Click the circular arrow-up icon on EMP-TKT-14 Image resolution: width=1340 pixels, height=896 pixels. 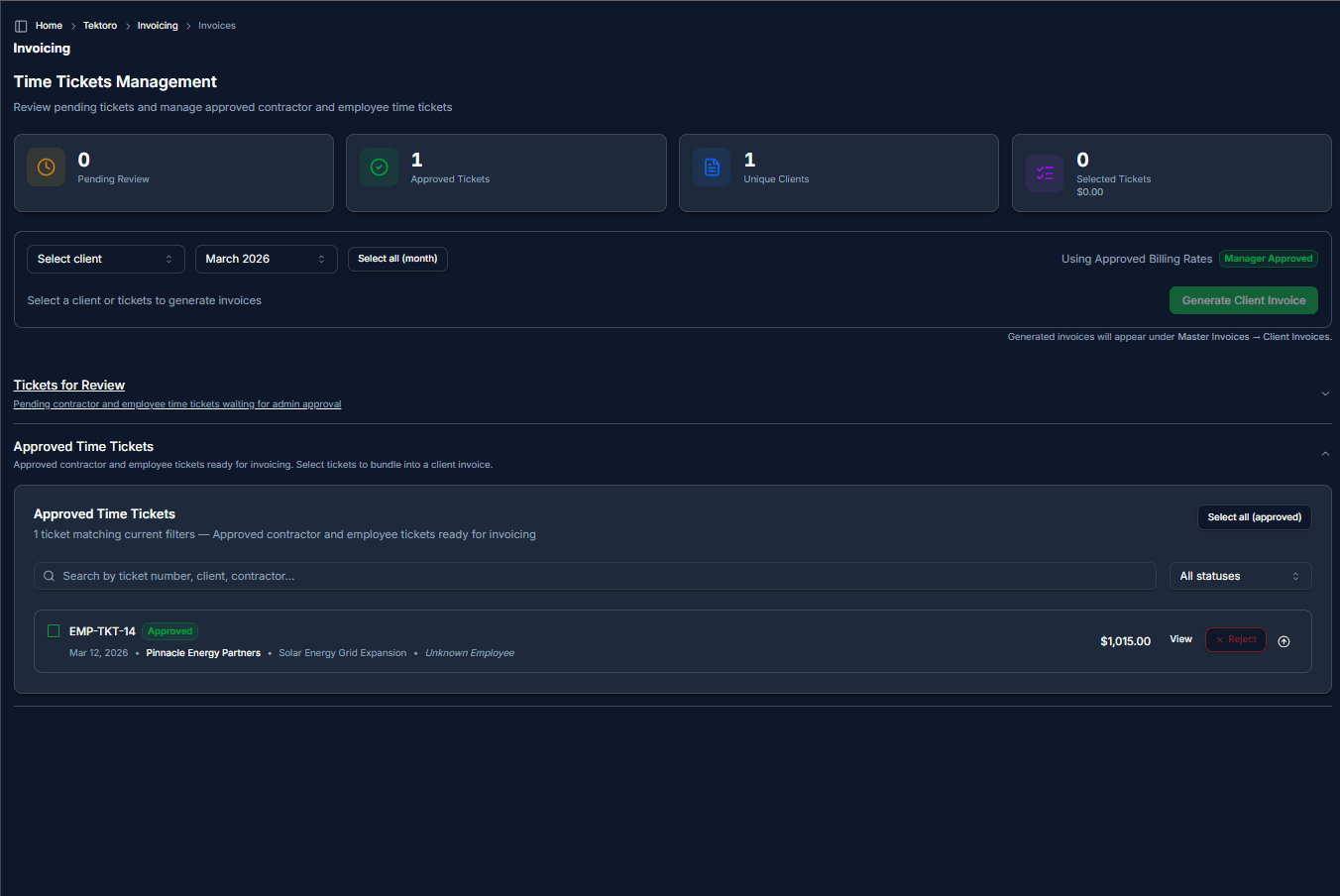point(1284,641)
